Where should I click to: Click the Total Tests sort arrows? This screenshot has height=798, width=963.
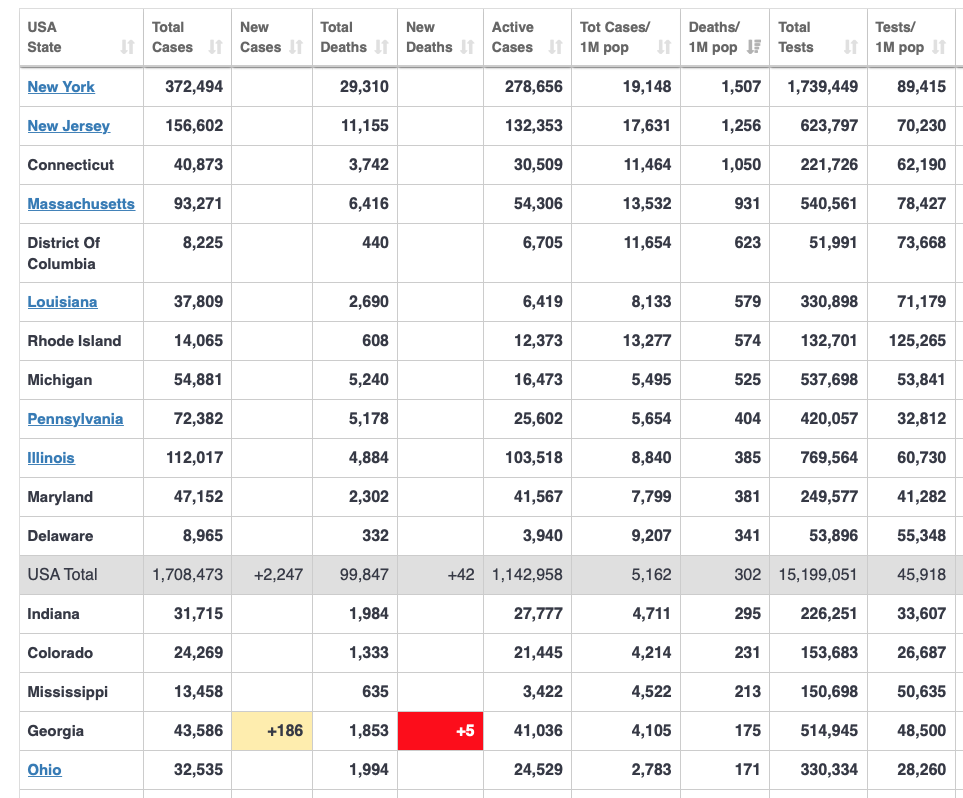tap(850, 47)
